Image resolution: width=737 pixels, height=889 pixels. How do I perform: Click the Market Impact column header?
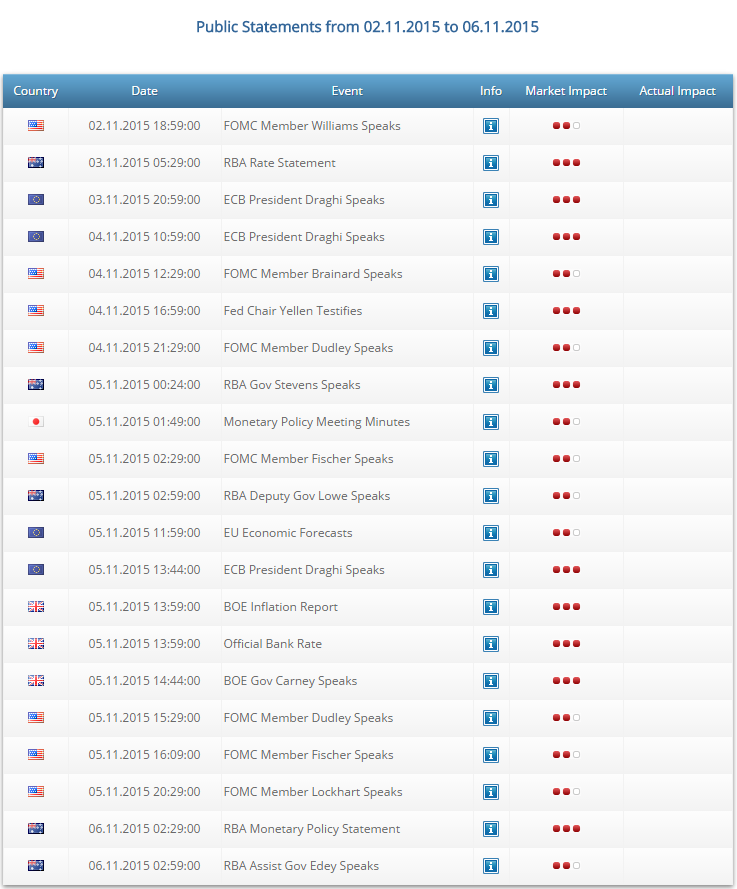point(566,91)
